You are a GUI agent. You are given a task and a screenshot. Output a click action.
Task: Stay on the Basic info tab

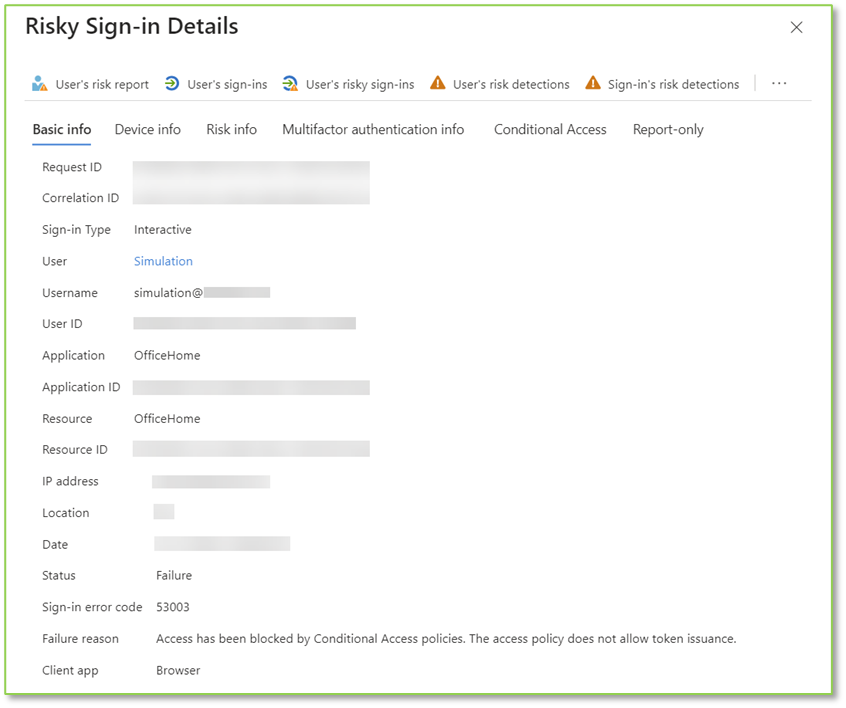click(x=61, y=129)
